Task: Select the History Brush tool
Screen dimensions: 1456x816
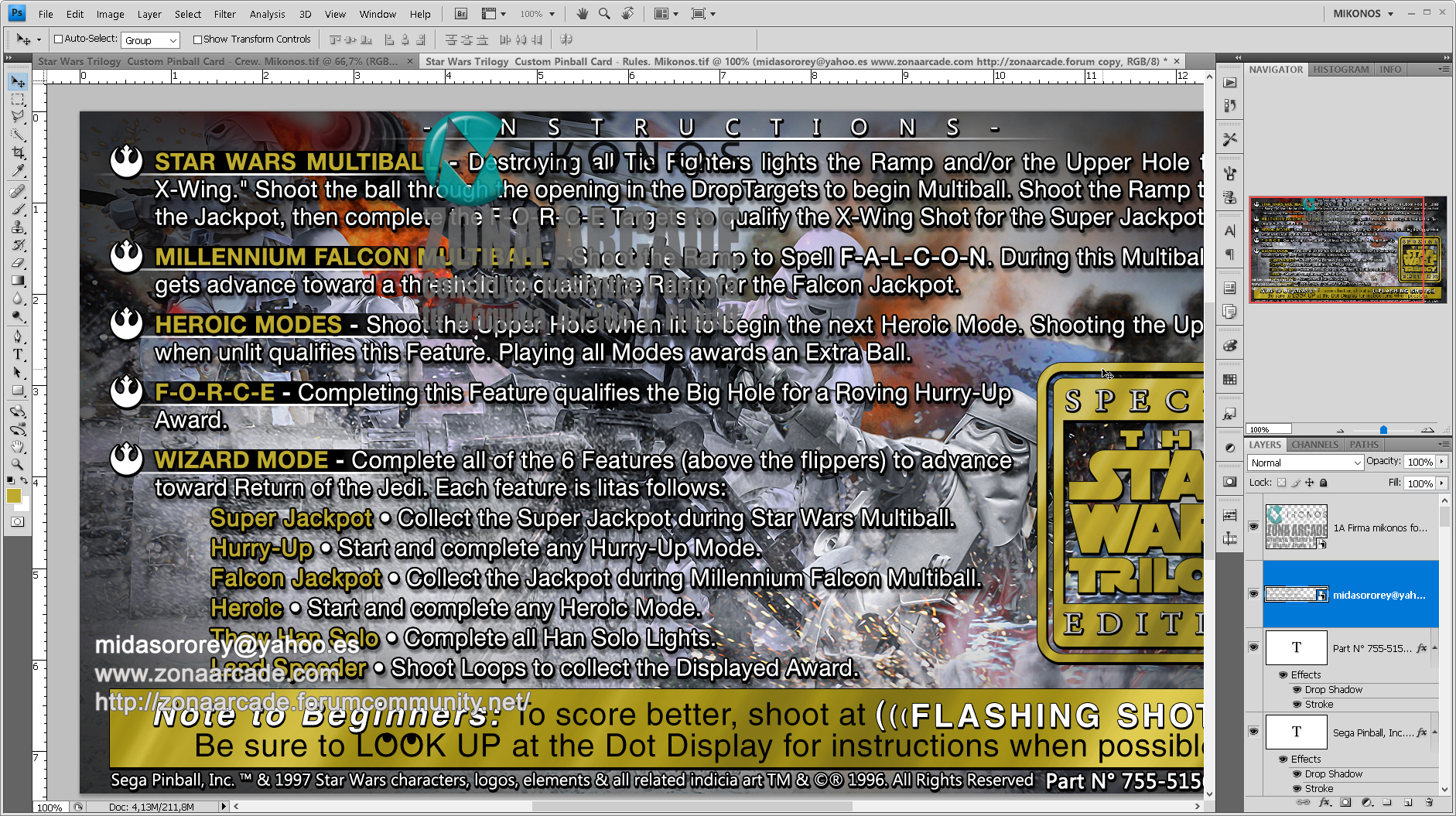Action: pos(18,244)
